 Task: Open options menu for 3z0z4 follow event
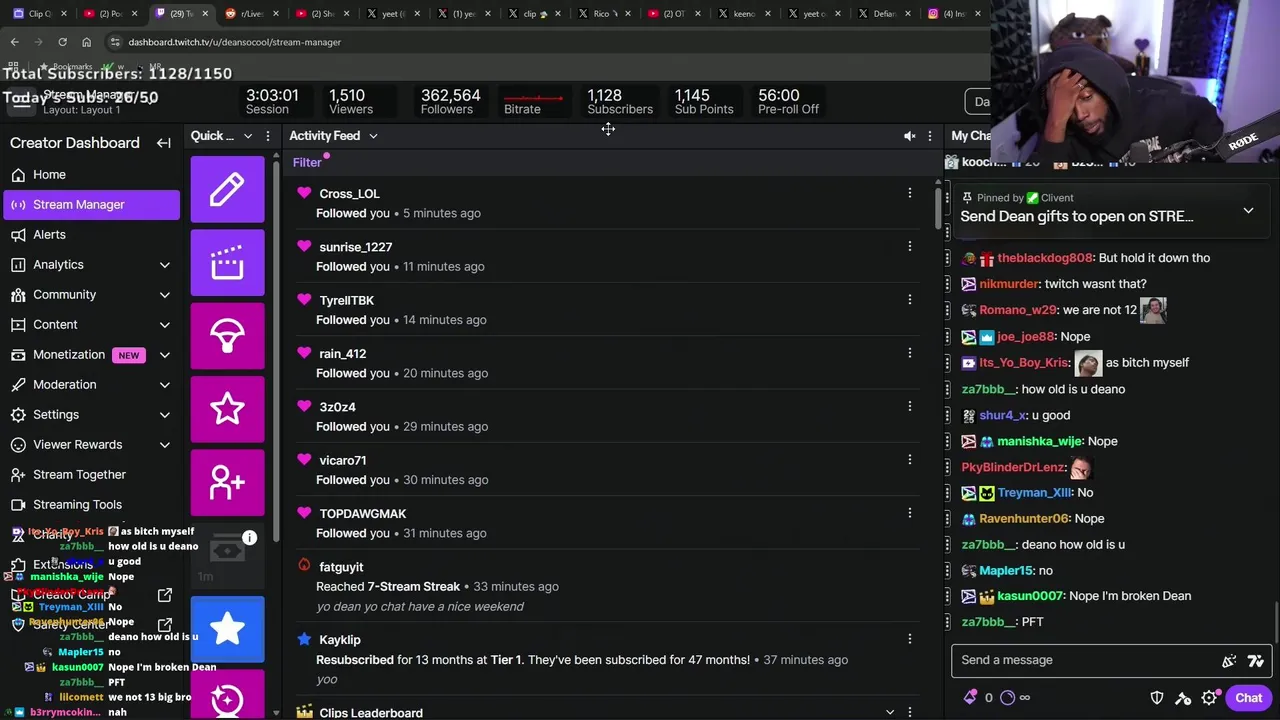point(910,406)
